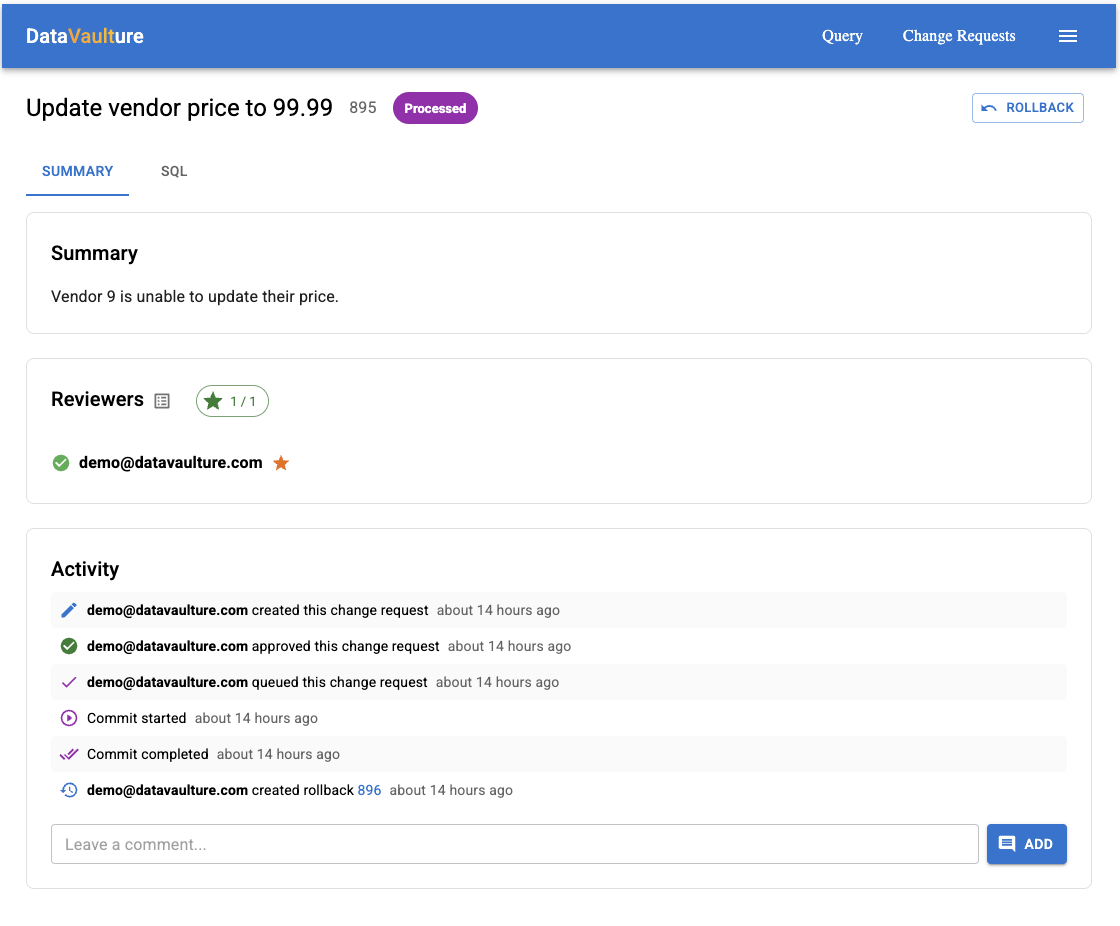The image size is (1120, 926).
Task: Follow the rollback 896 link
Action: (x=369, y=790)
